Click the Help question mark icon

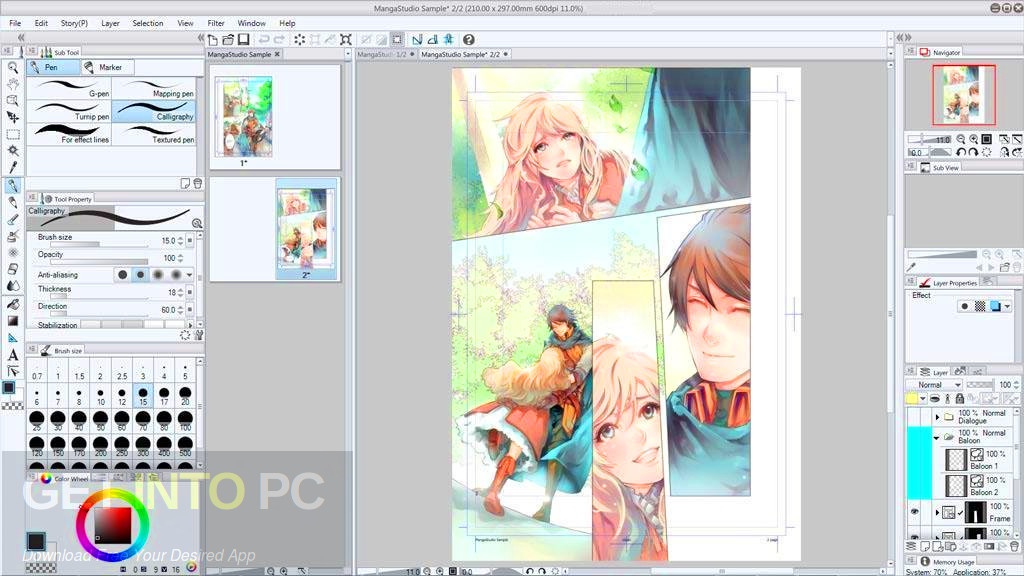tap(468, 40)
